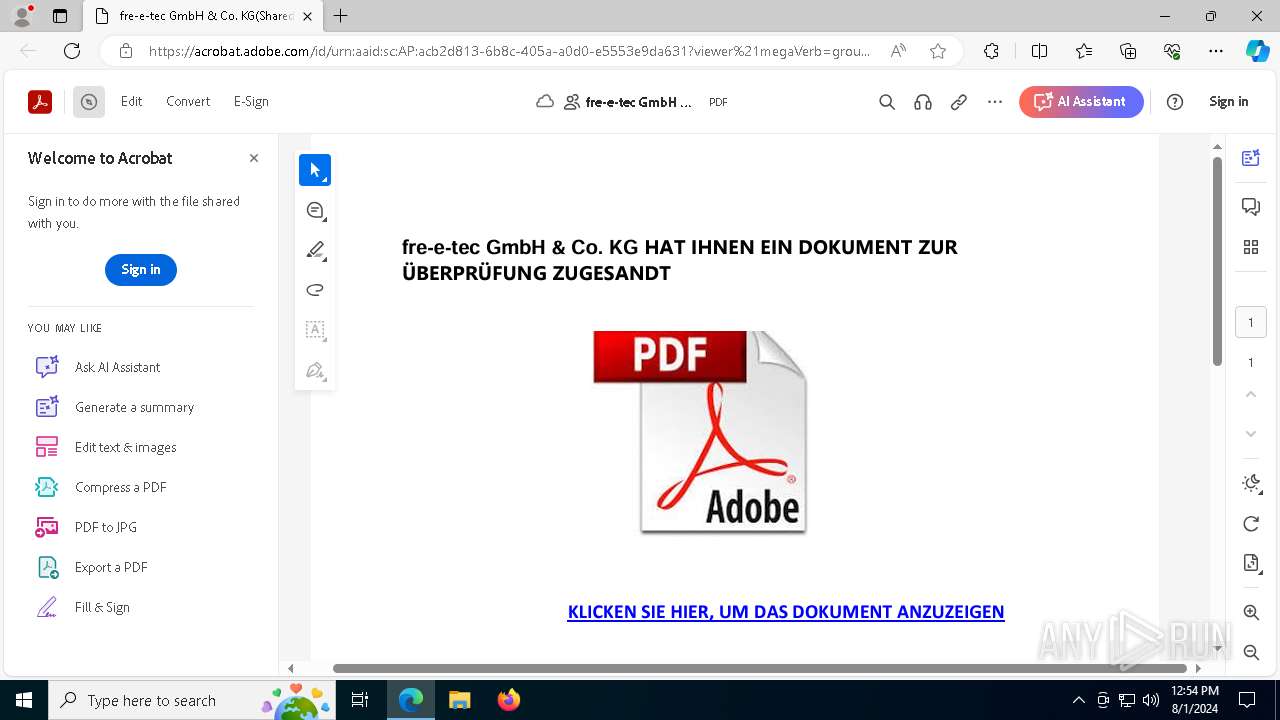1280x720 pixels.
Task: Open the Windows Start menu
Action: point(24,700)
